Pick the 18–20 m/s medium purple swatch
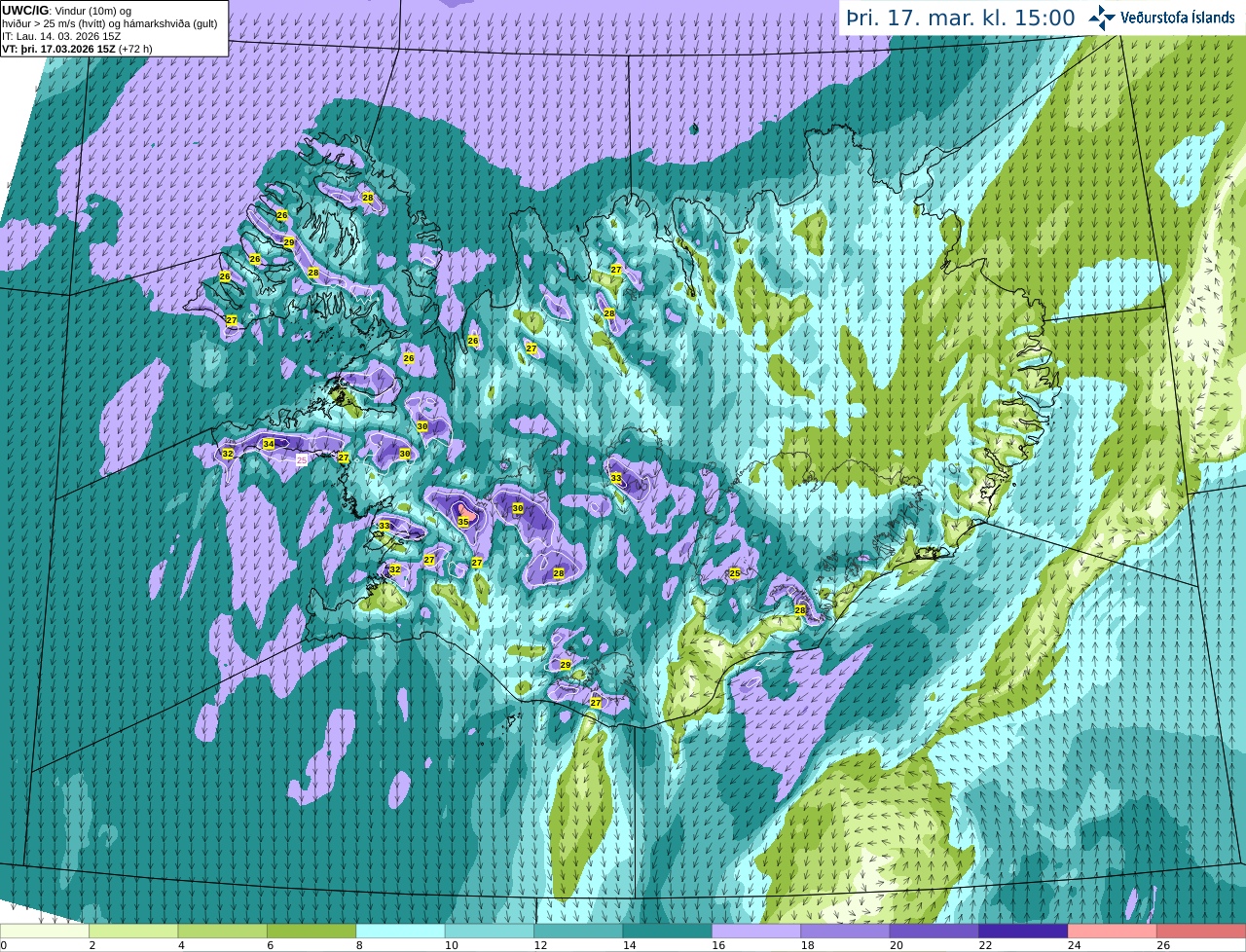This screenshot has height=952, width=1246. point(845,931)
